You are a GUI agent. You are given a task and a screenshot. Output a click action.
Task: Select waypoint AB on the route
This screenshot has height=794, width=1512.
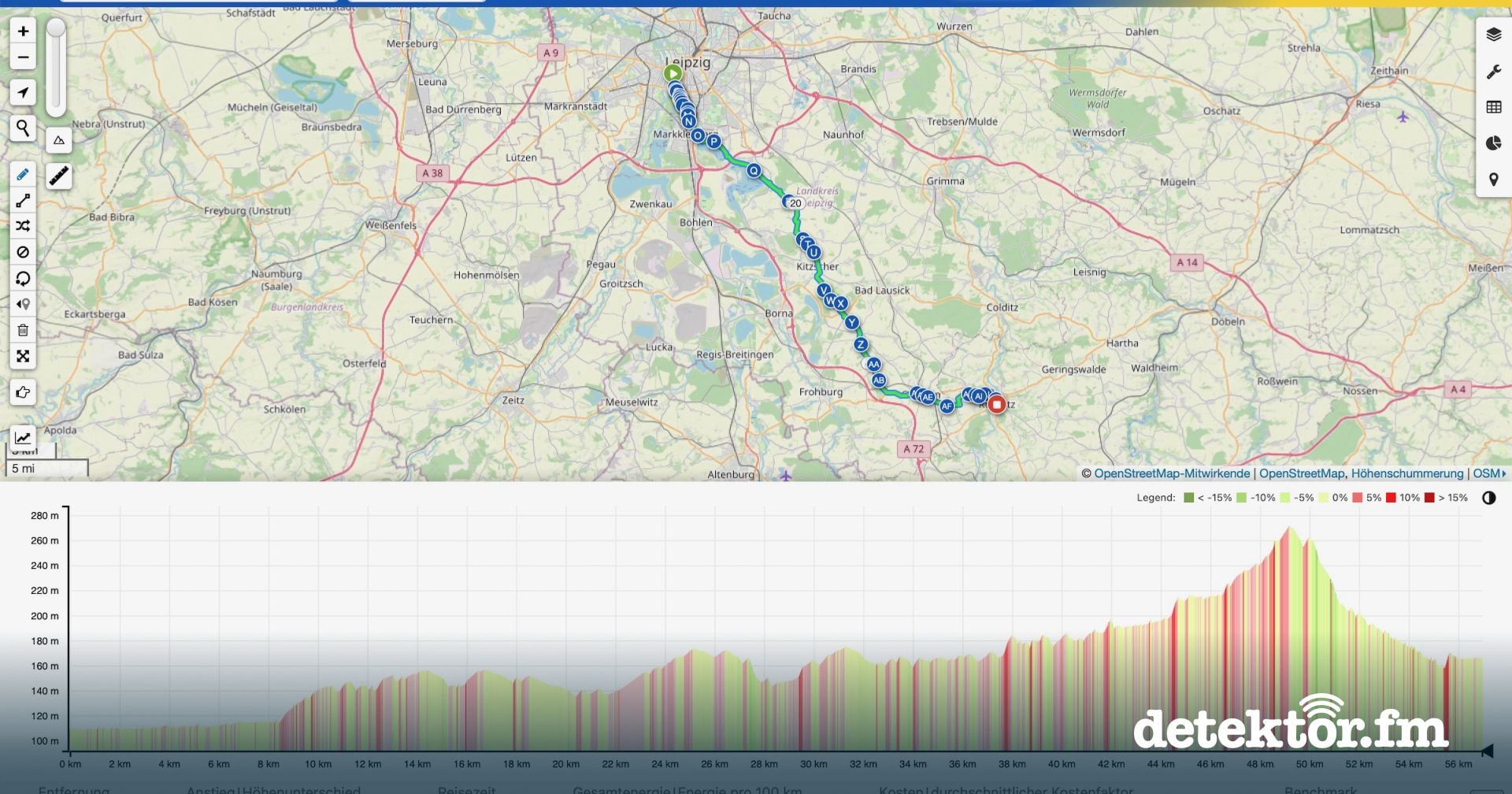(x=879, y=380)
